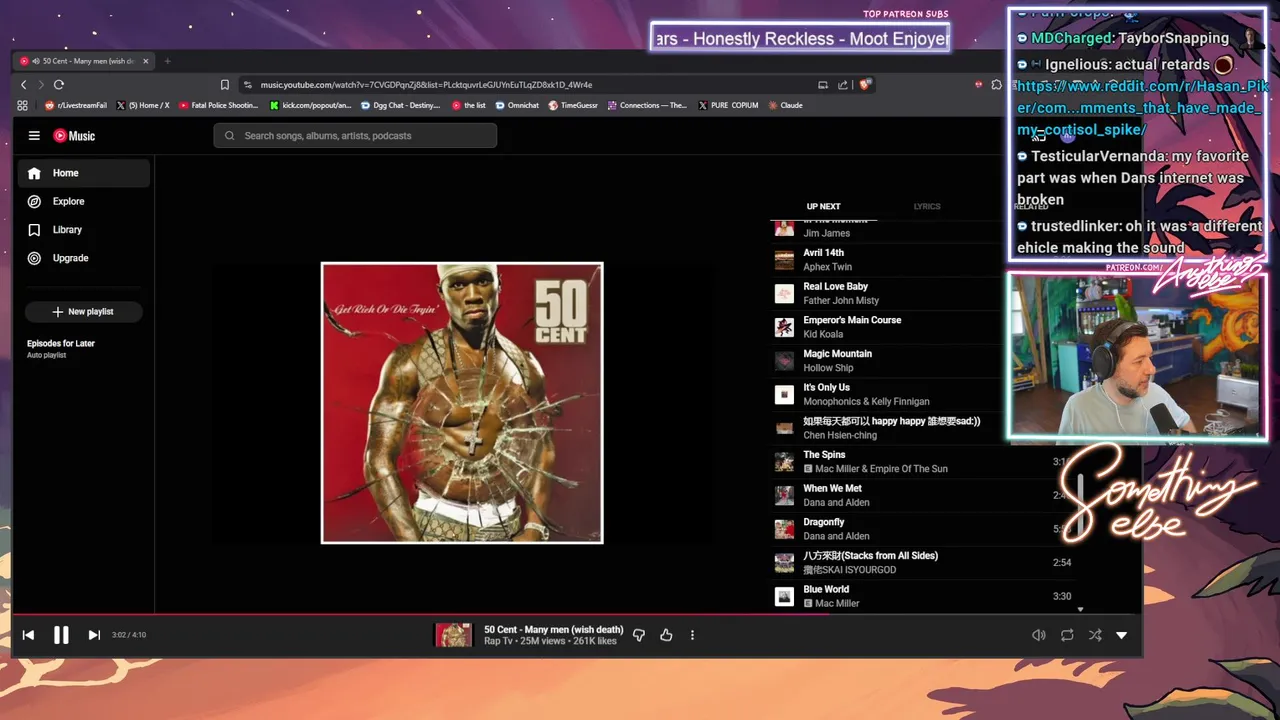Open the bookmarks grid icon
Screen dimensions: 1280x720
click(x=22, y=105)
